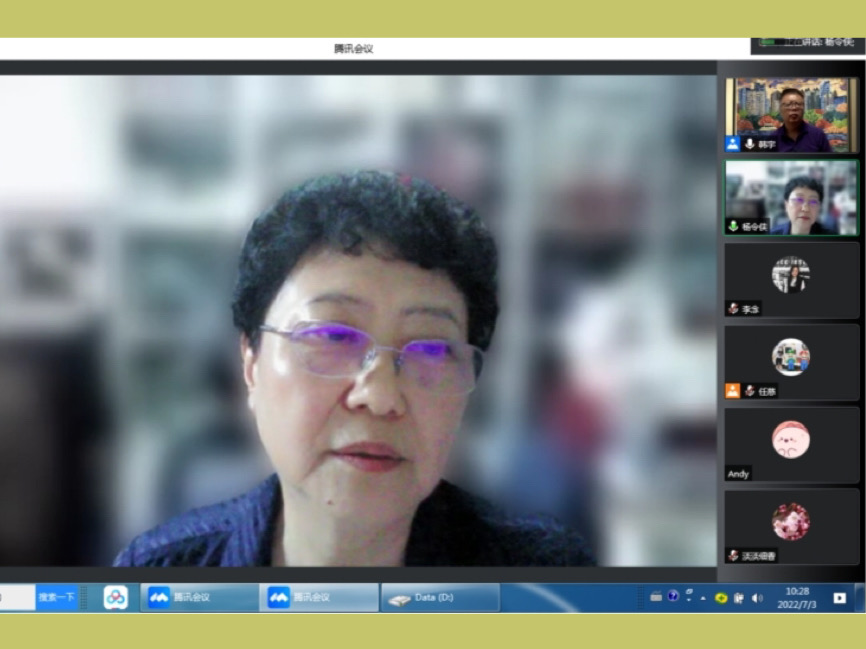Select 杨令侠's video thumbnail
Viewport: 866px width, 649px height.
[791, 195]
